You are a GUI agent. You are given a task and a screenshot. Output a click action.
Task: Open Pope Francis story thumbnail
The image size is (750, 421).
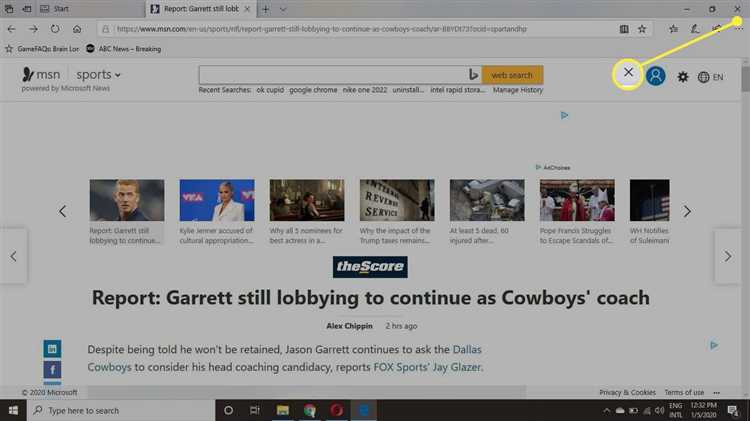click(577, 200)
